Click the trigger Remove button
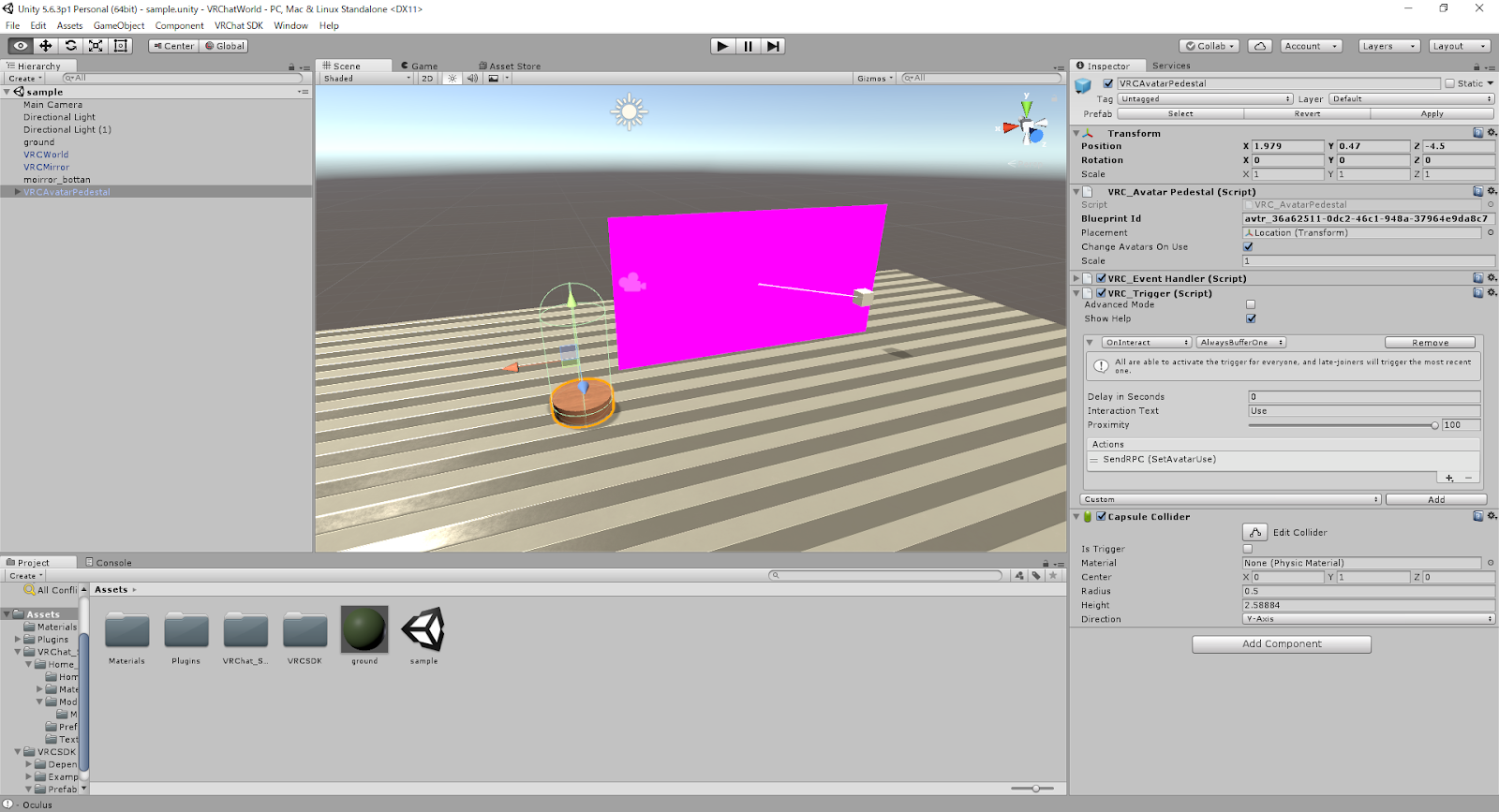The image size is (1499, 812). coord(1431,343)
